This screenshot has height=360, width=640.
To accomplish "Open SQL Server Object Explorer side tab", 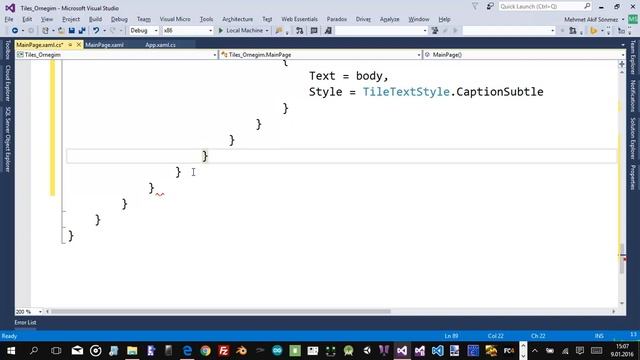I will (x=7, y=139).
